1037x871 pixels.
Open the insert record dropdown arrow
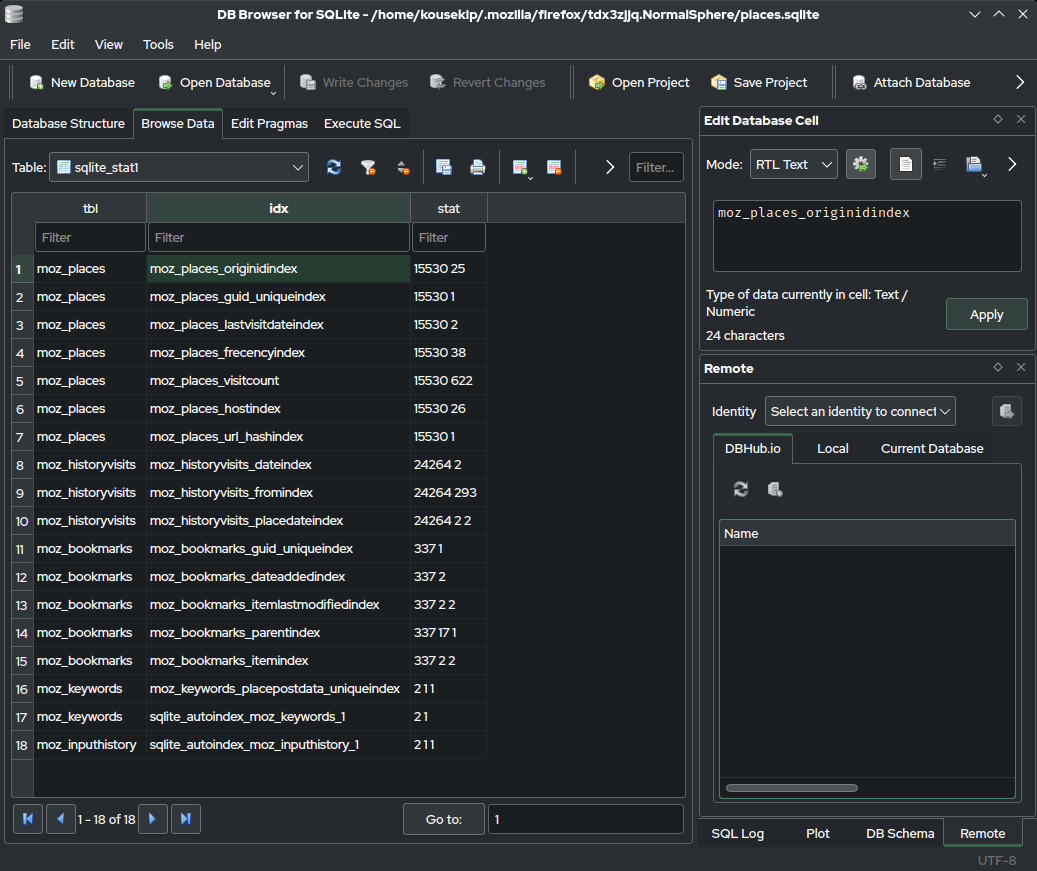pyautogui.click(x=530, y=177)
